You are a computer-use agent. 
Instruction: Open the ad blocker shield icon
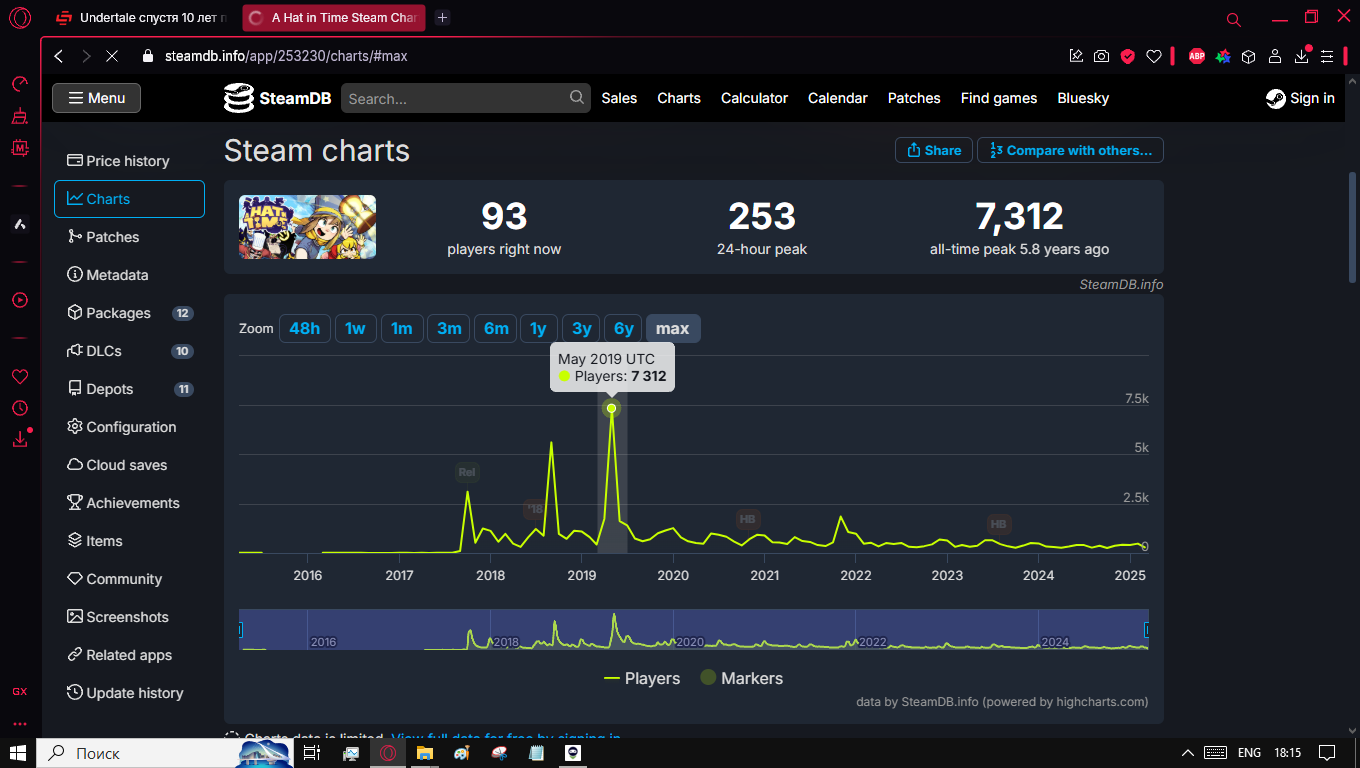(1127, 56)
